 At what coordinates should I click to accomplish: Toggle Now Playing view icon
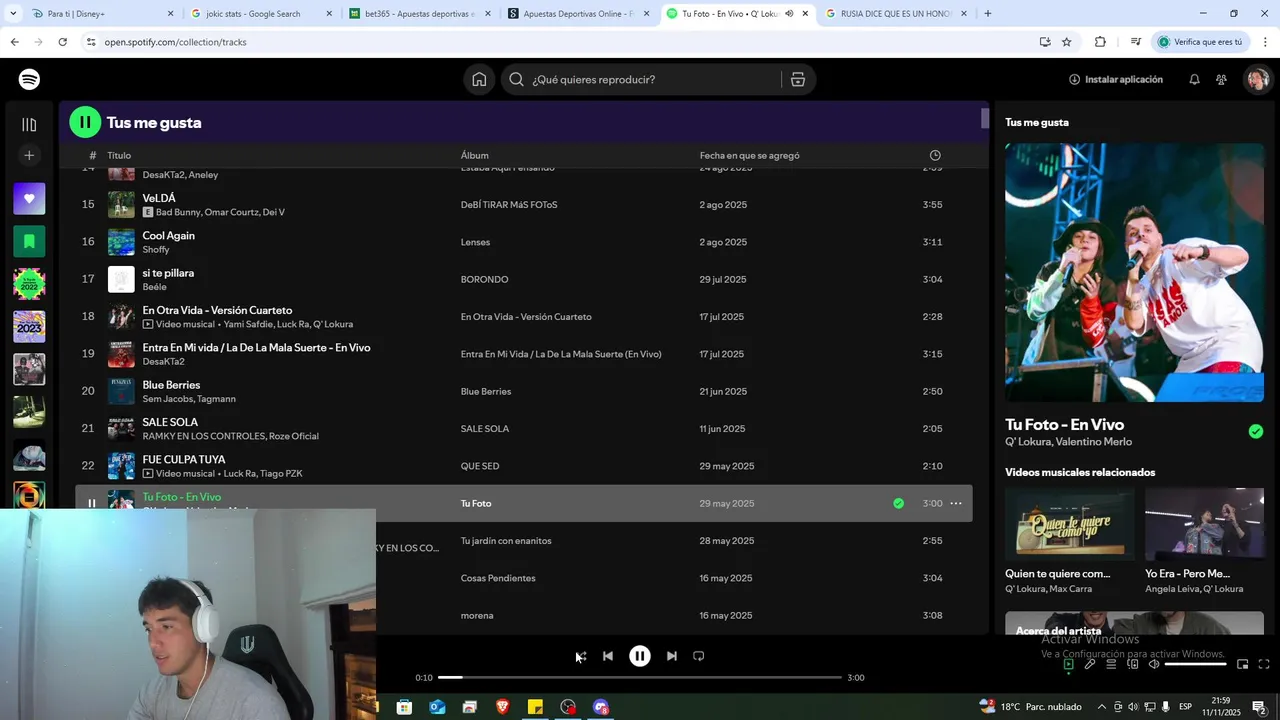[1068, 664]
